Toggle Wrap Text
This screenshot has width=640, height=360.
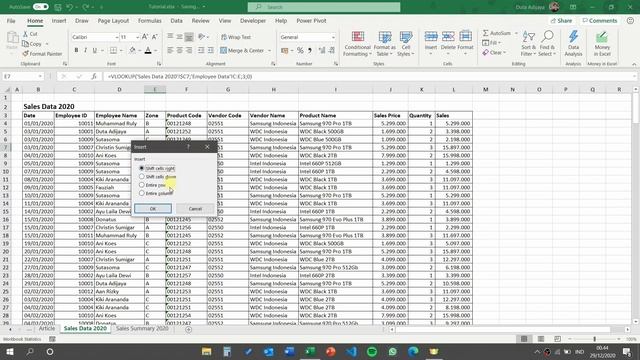[x=236, y=37]
